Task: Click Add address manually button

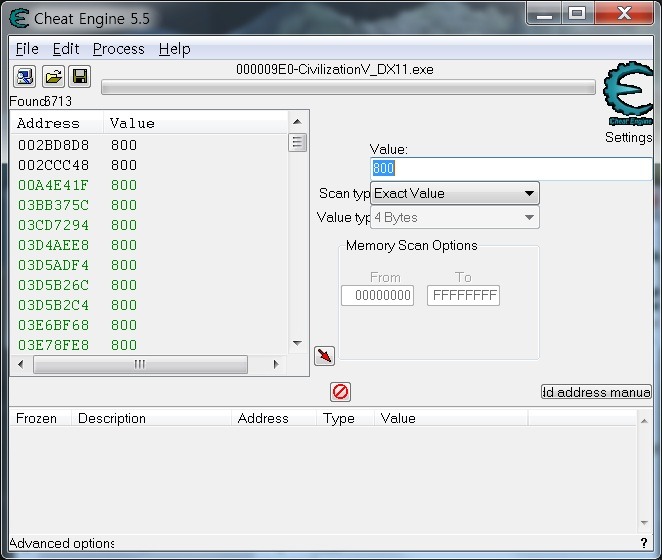Action: pos(596,392)
